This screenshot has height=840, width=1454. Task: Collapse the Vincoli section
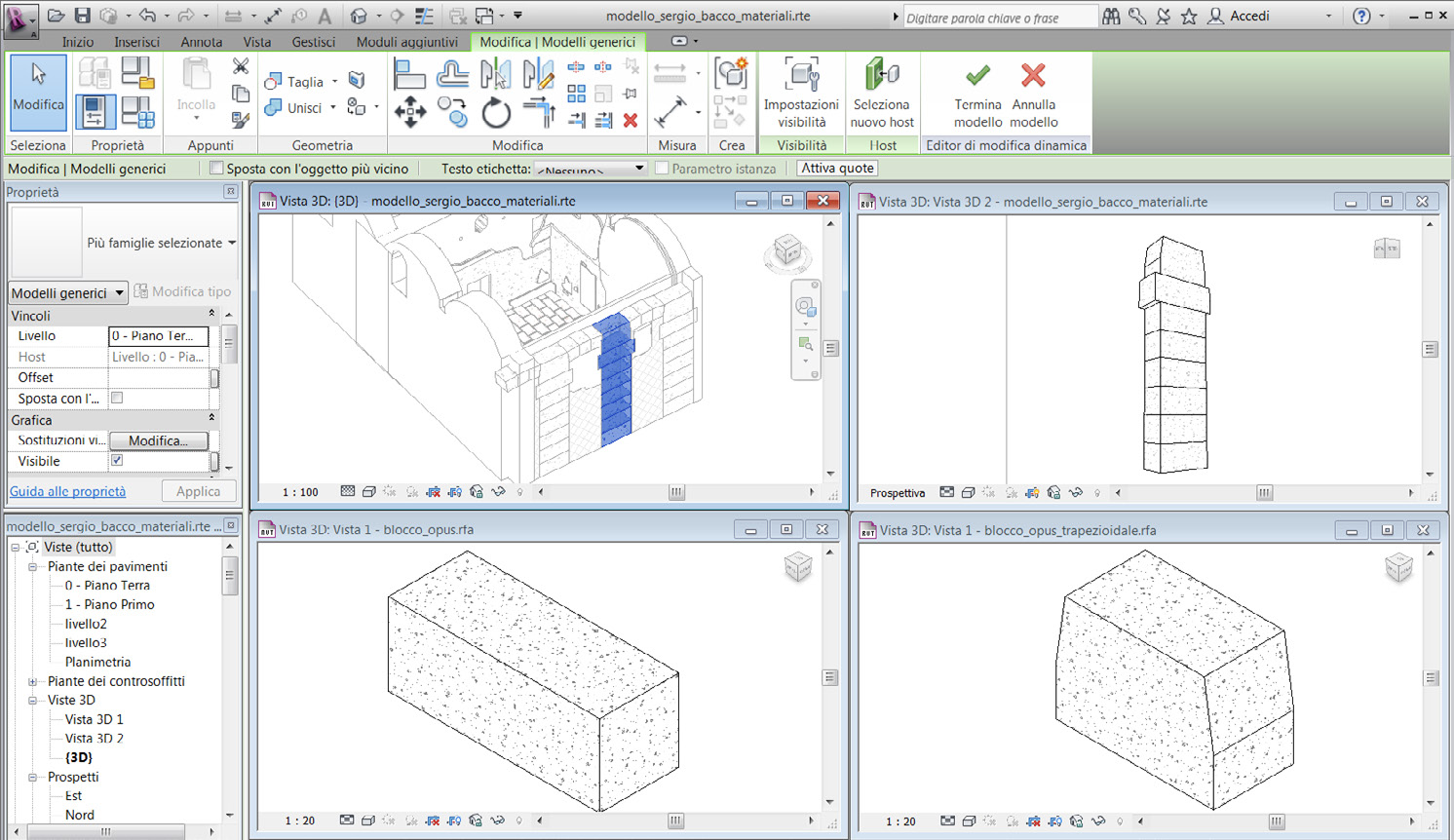211,314
